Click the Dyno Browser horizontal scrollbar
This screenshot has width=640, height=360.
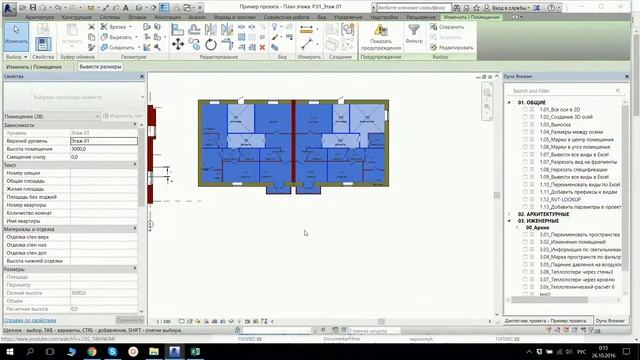tap(549, 300)
